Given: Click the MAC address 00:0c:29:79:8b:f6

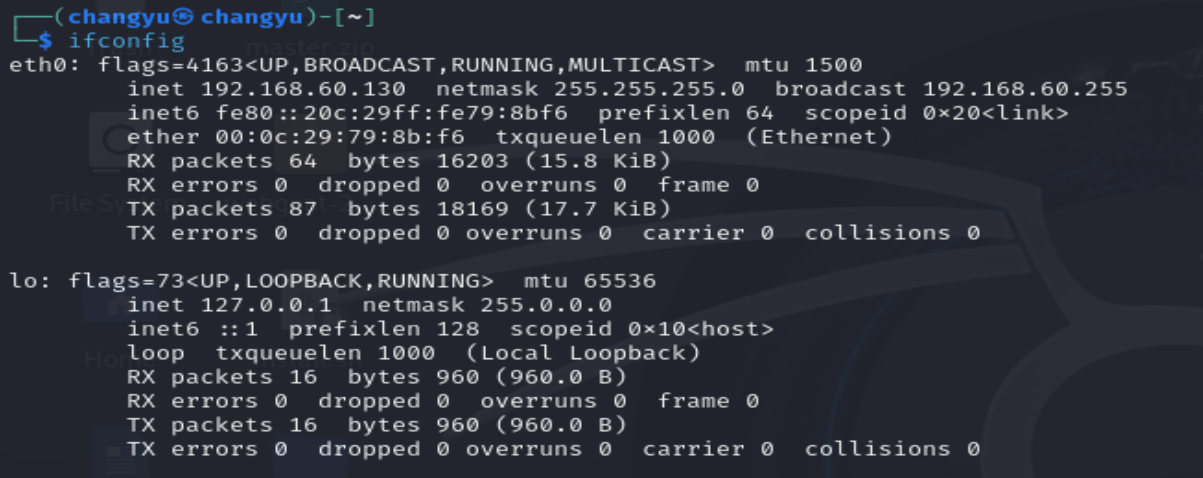Looking at the screenshot, I should [x=340, y=137].
